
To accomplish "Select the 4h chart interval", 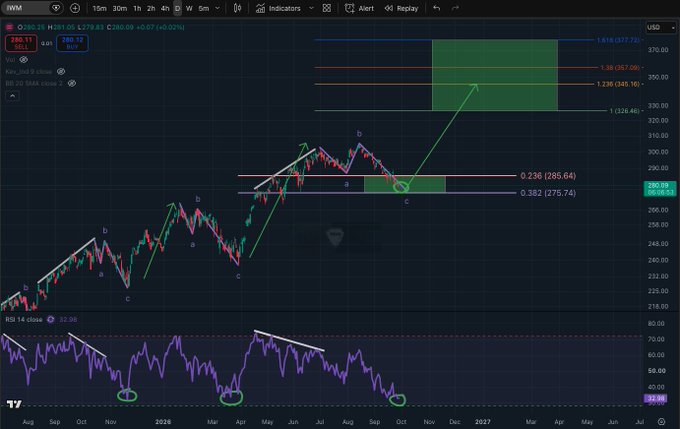I will [165, 8].
